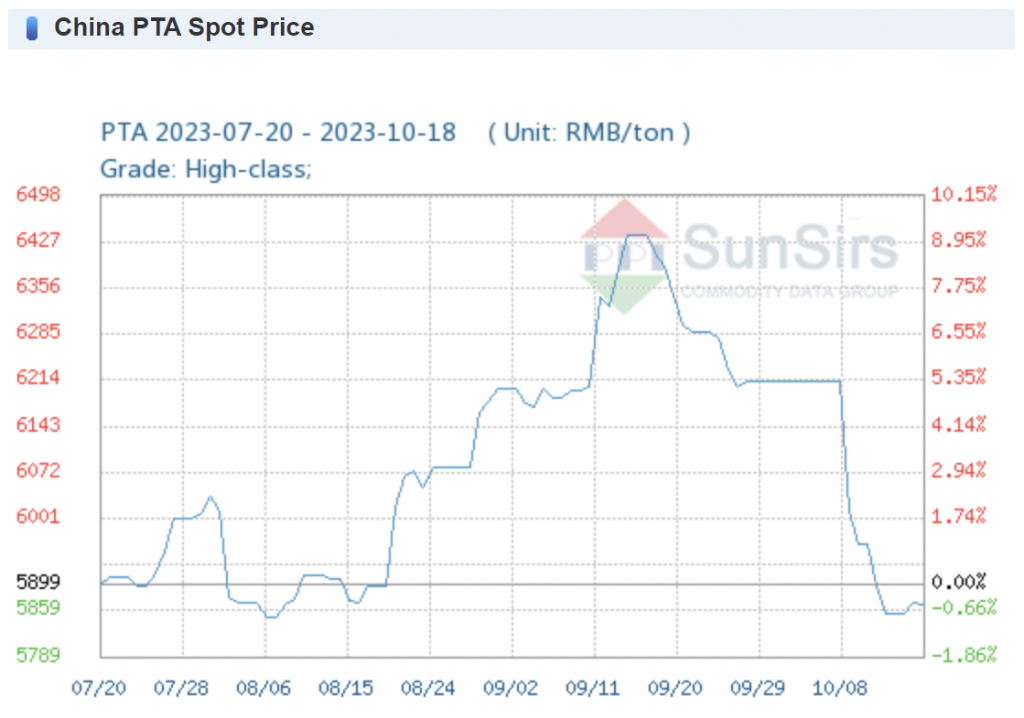
Task: Select the 07/20 date on the x-axis
Action: pyautogui.click(x=100, y=688)
